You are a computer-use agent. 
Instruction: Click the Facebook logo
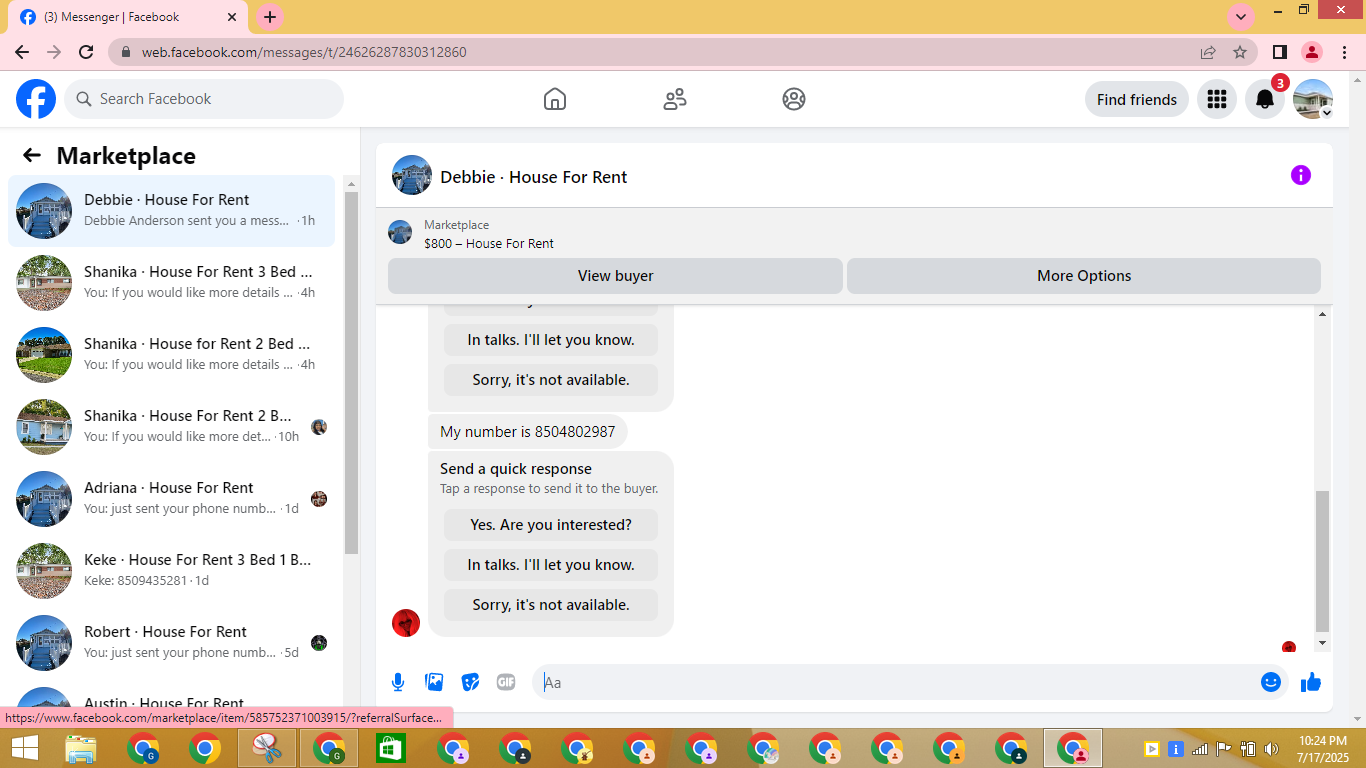(36, 99)
